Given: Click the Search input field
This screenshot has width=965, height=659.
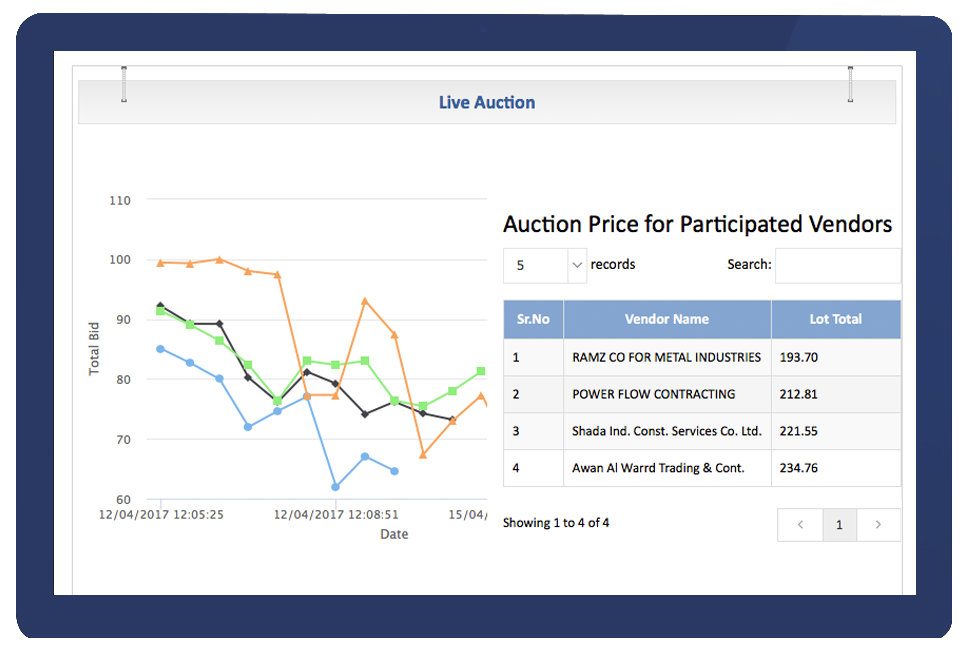Looking at the screenshot, I should (837, 266).
